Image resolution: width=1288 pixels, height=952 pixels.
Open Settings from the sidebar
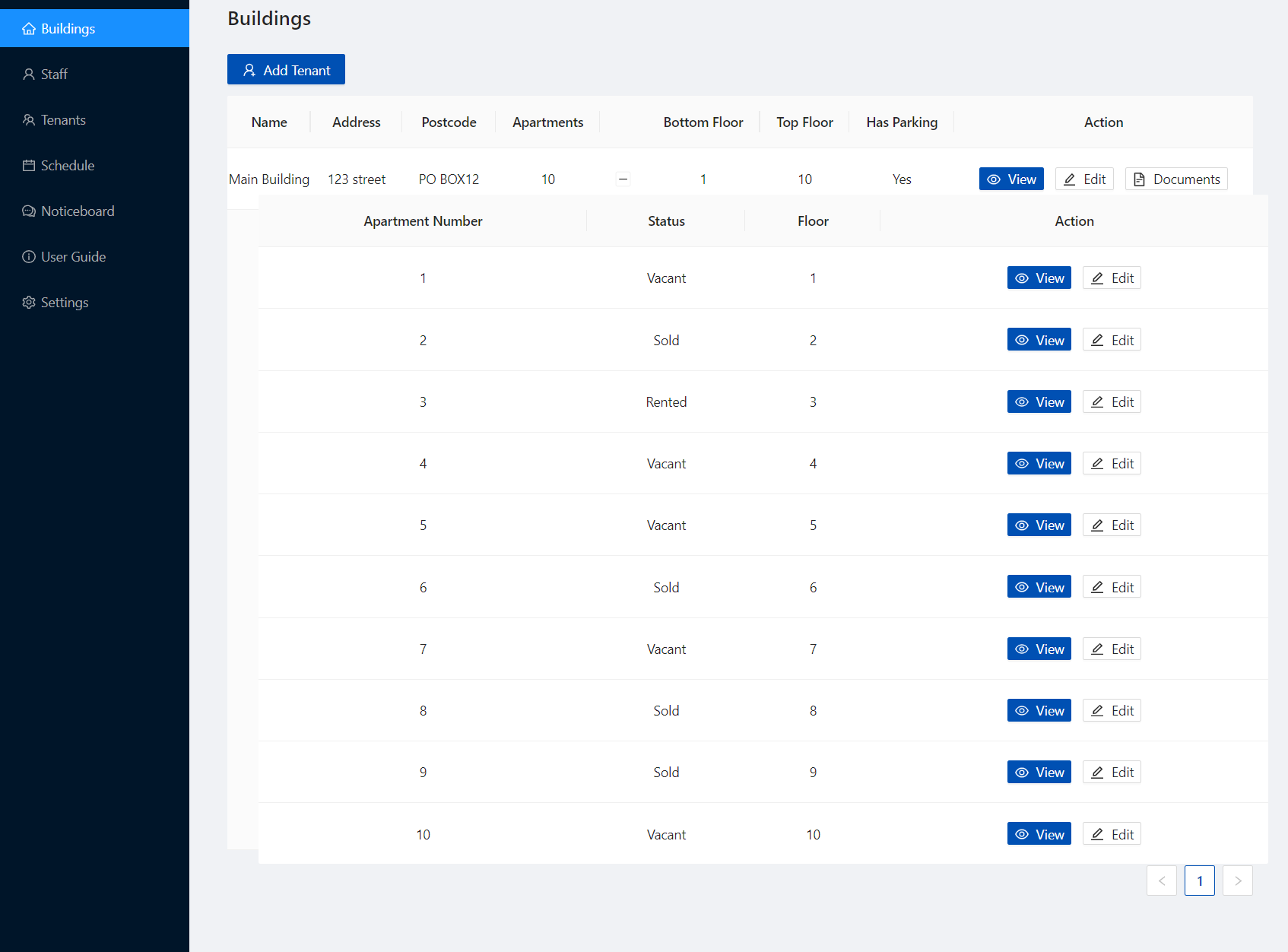coord(94,302)
